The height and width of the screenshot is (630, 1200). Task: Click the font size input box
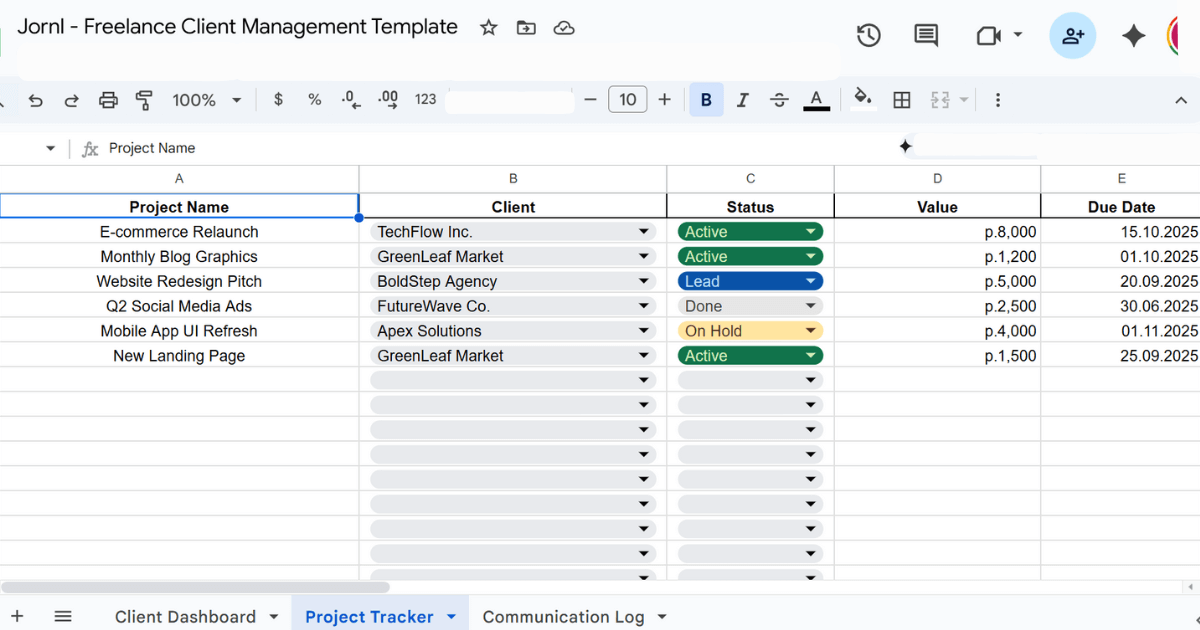tap(627, 100)
